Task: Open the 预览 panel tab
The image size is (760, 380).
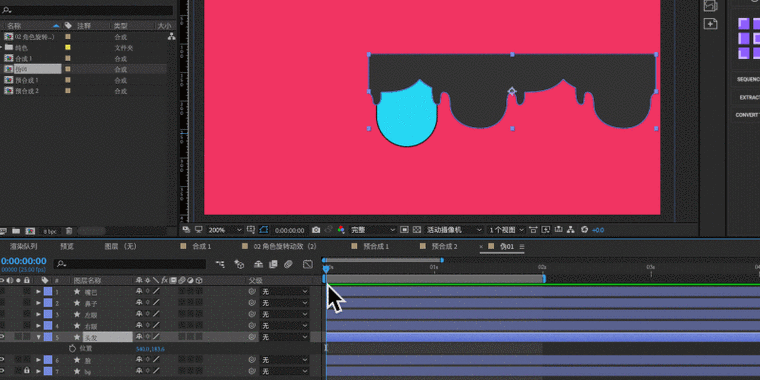Action: (67, 246)
